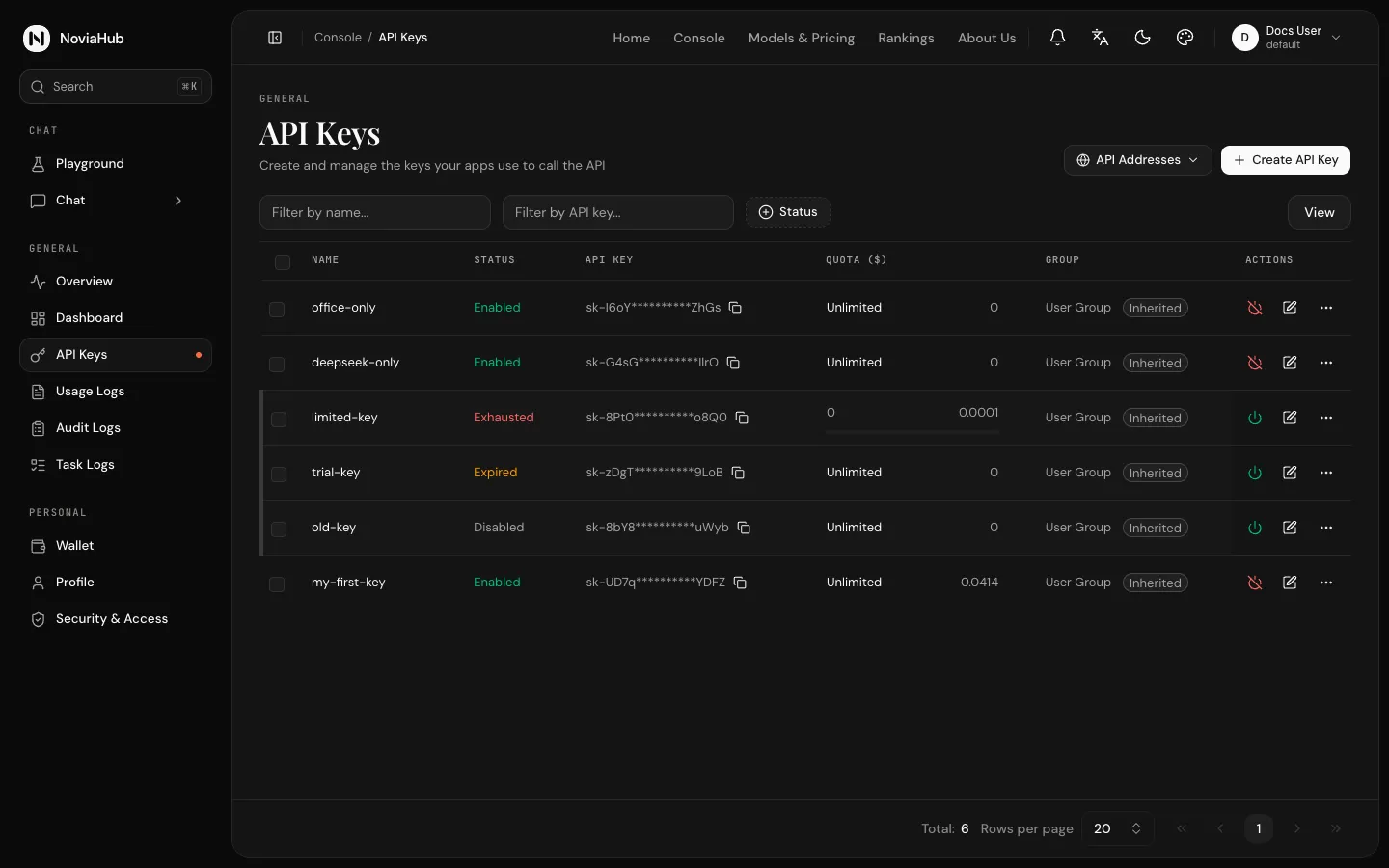Viewport: 1389px width, 868px height.
Task: Tick the select-all header checkbox
Action: 283,261
